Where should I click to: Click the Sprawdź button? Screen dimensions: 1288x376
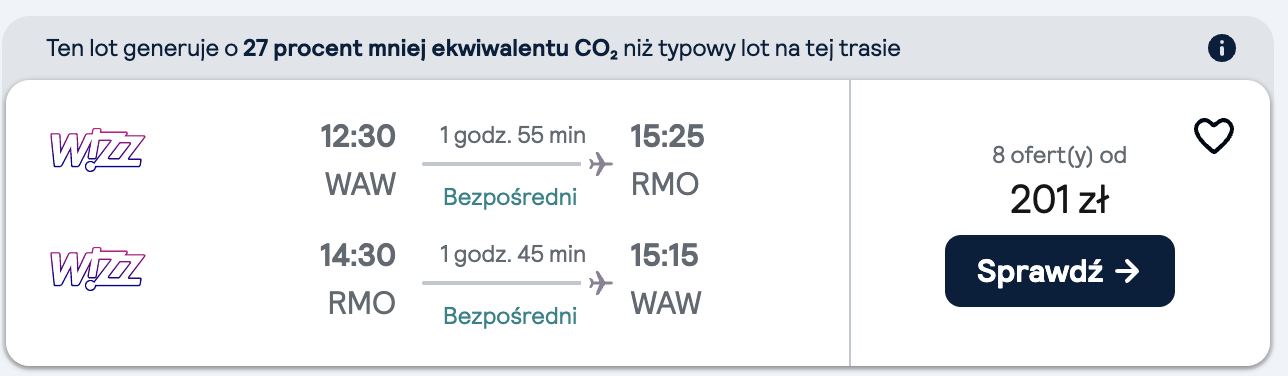1059,271
